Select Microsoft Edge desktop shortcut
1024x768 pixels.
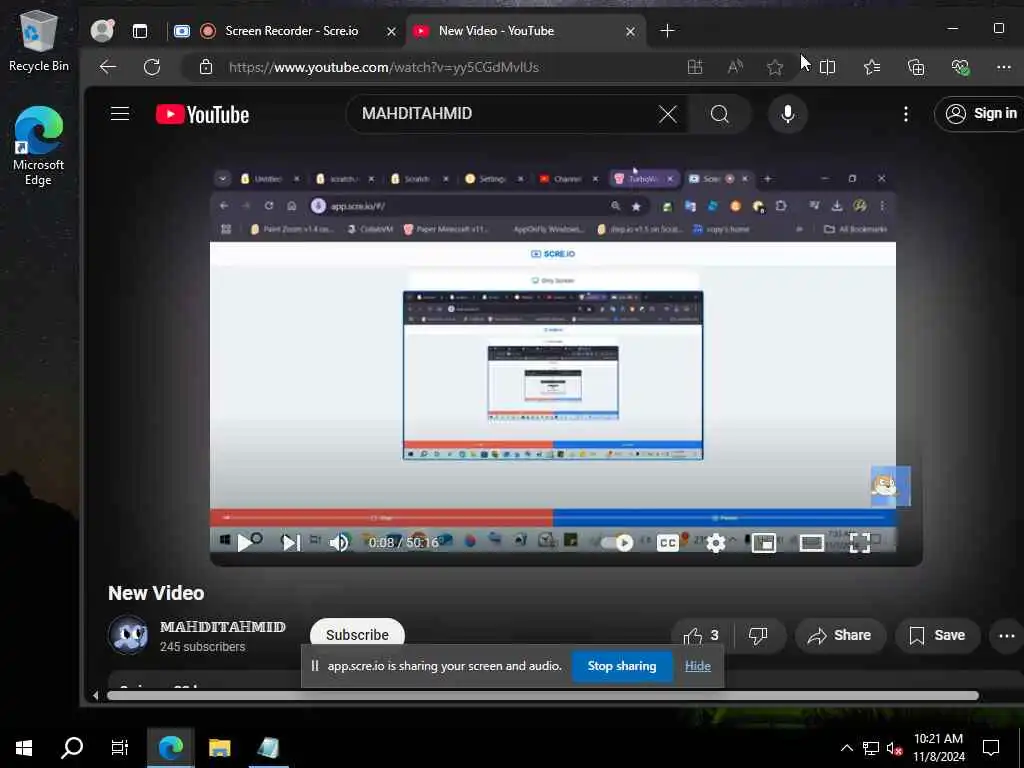(x=39, y=145)
